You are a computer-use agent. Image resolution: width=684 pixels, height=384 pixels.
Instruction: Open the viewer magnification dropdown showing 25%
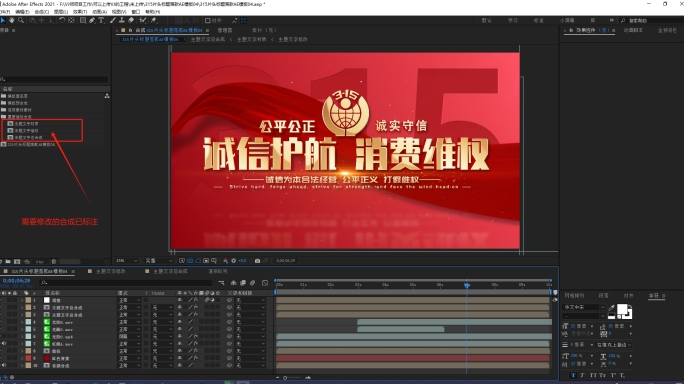pyautogui.click(x=127, y=261)
